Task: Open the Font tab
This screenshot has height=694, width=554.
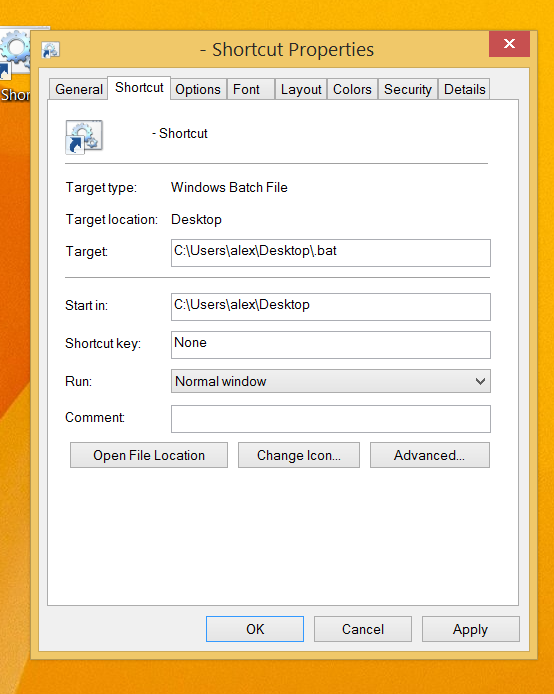Action: (250, 89)
